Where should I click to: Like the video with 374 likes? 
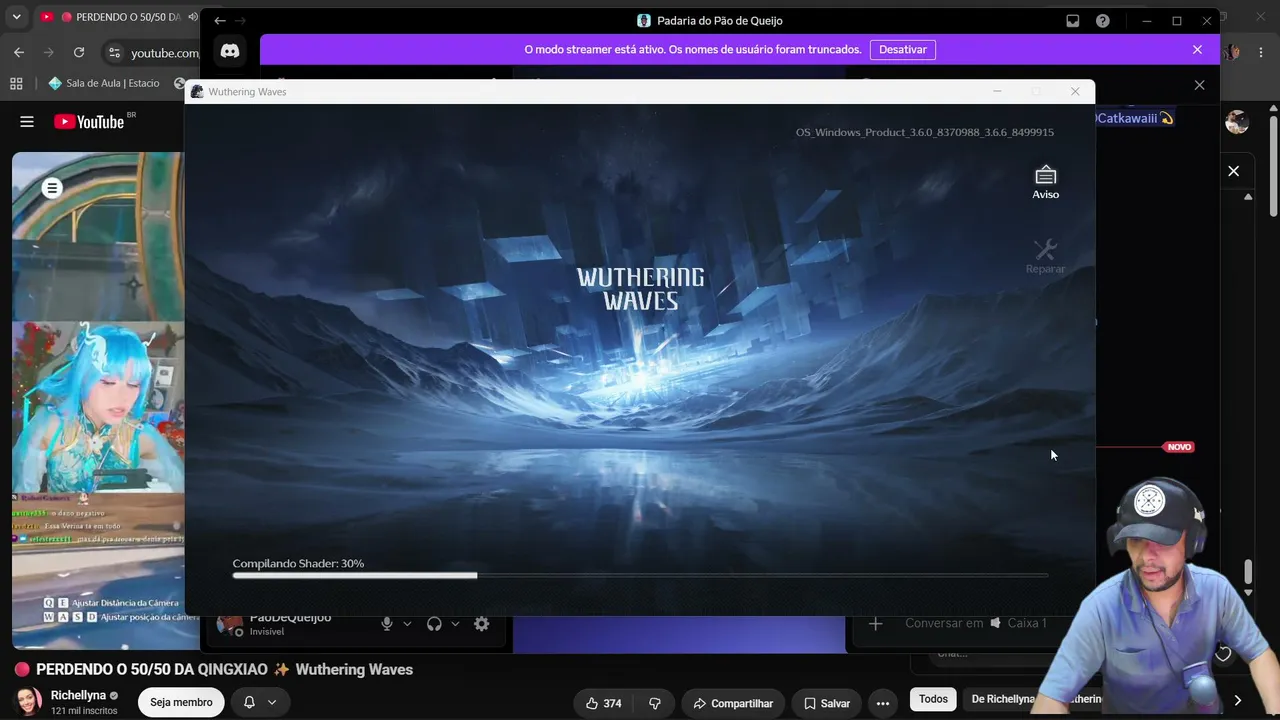[x=604, y=703]
